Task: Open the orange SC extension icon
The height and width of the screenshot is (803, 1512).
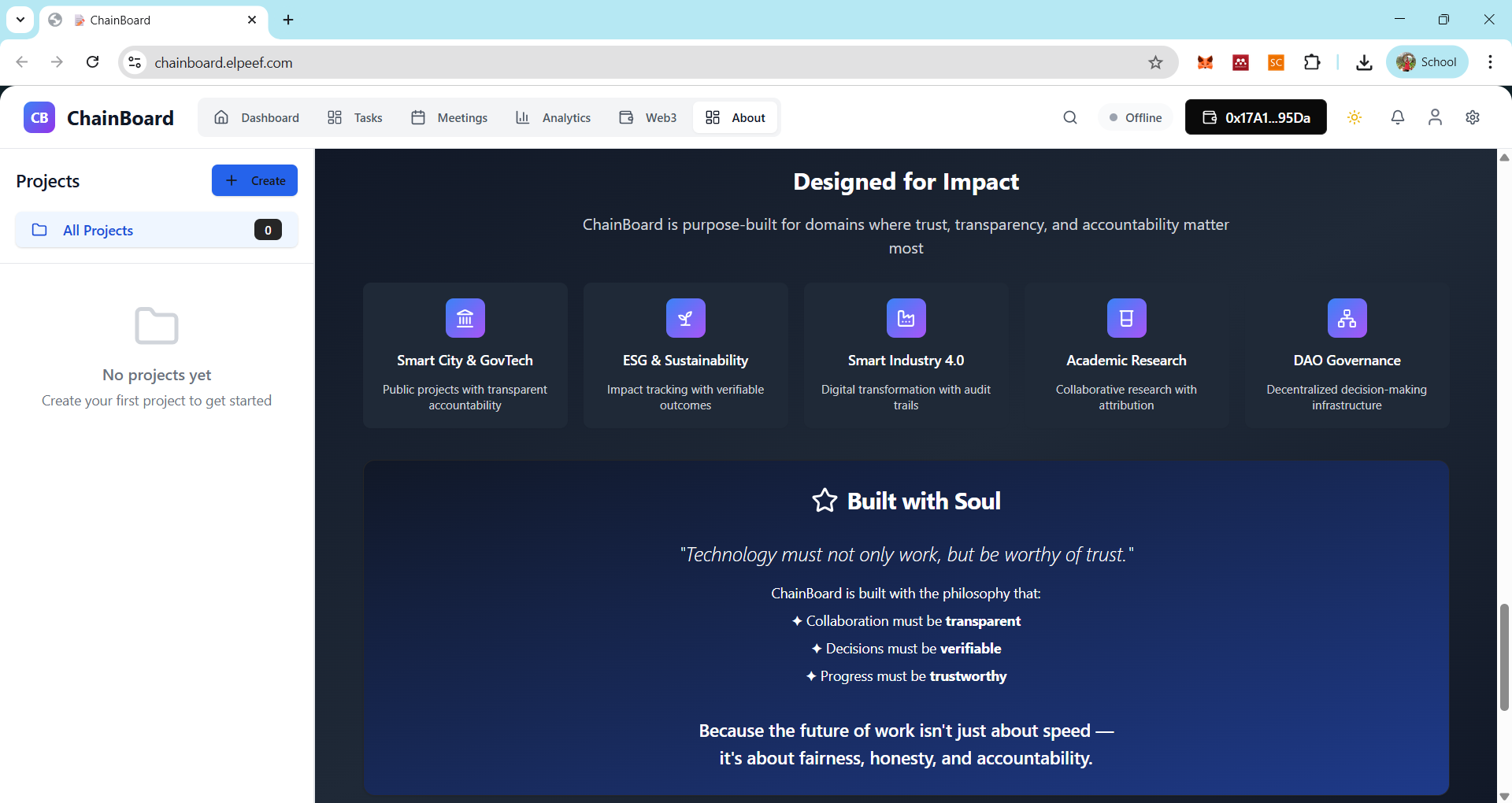Action: tap(1277, 62)
